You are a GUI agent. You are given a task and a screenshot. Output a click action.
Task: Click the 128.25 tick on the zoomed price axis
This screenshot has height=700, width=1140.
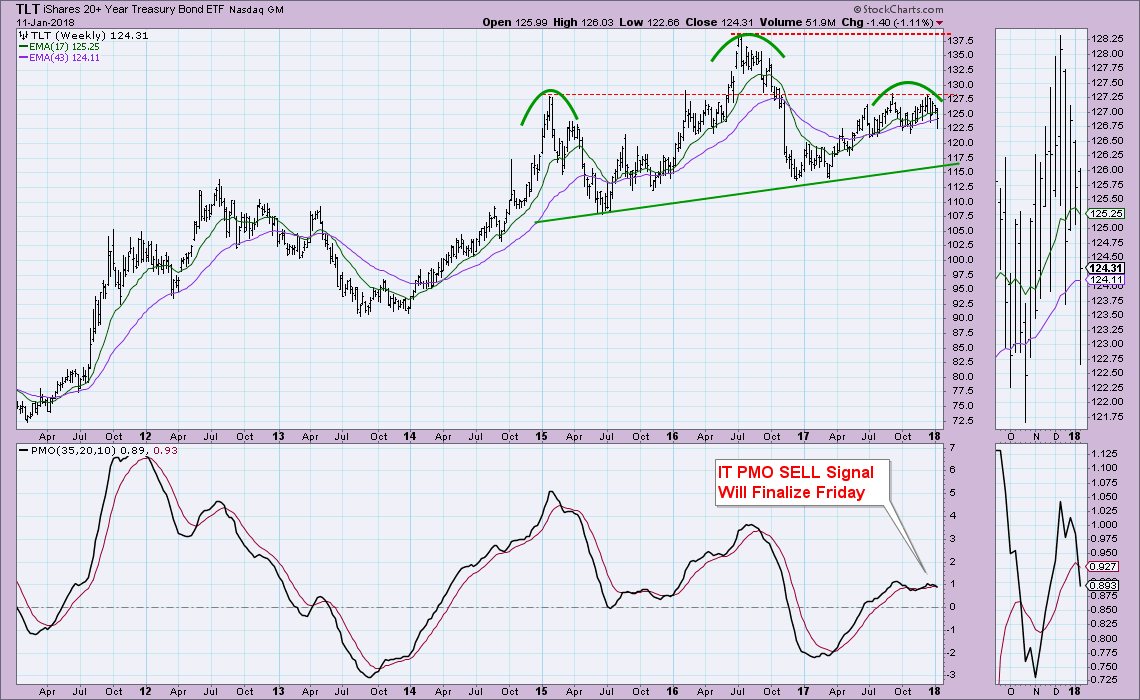click(x=1105, y=39)
